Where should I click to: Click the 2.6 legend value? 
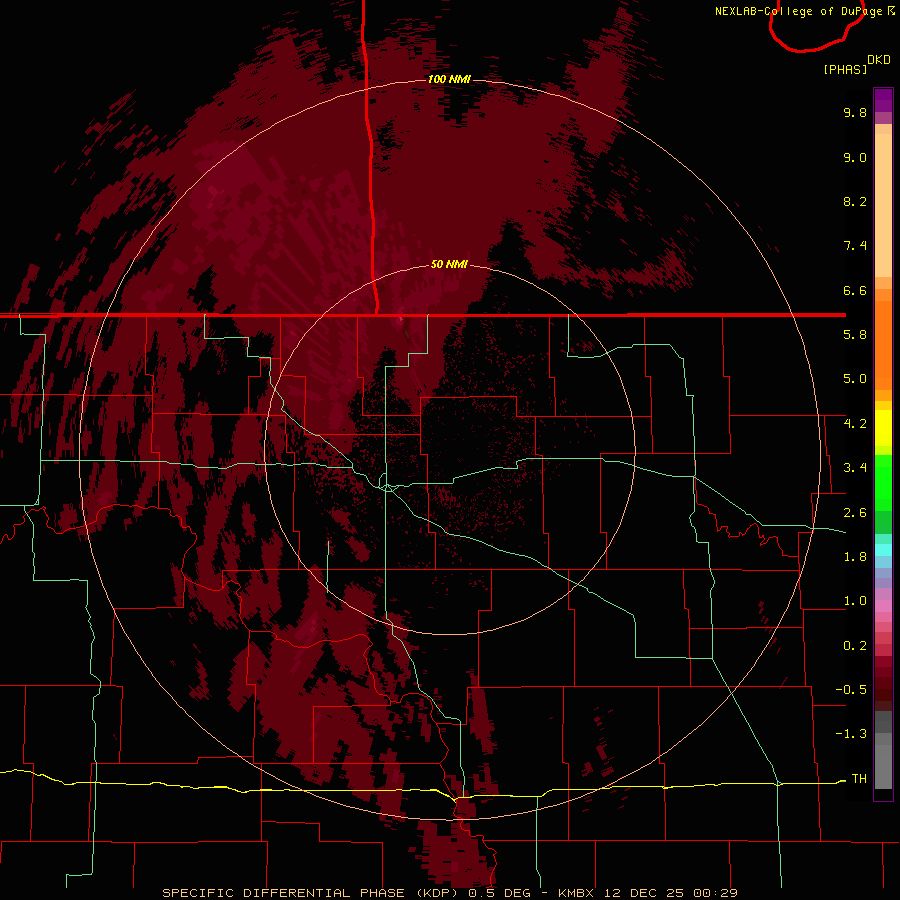point(855,513)
